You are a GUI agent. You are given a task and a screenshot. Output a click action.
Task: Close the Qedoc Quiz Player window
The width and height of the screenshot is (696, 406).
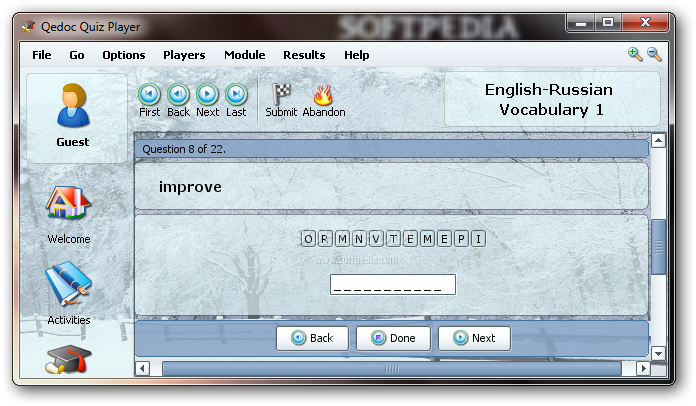click(x=645, y=23)
